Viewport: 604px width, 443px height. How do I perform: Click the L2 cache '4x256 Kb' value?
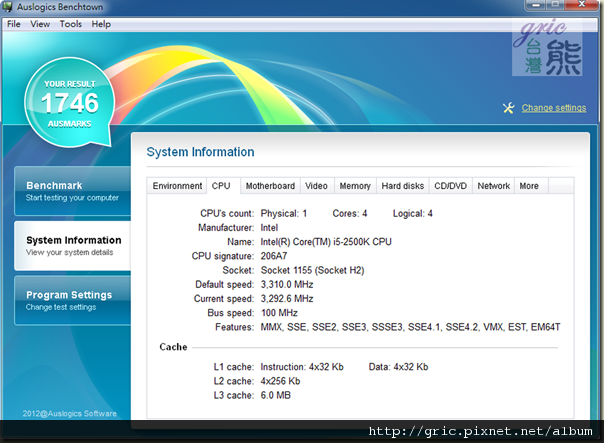(280, 381)
